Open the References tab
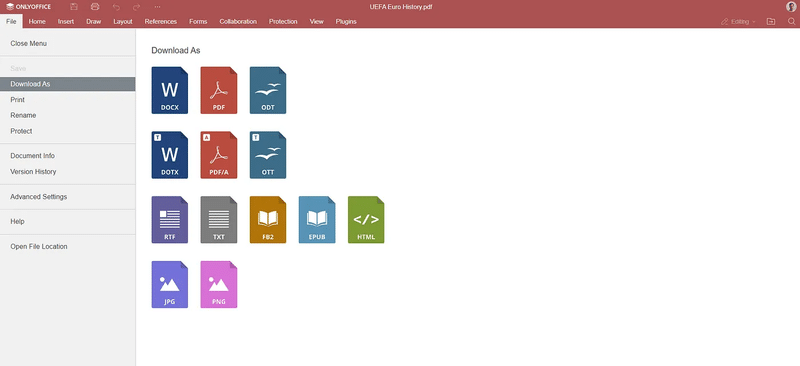Image resolution: width=800 pixels, height=366 pixels. coord(161,21)
